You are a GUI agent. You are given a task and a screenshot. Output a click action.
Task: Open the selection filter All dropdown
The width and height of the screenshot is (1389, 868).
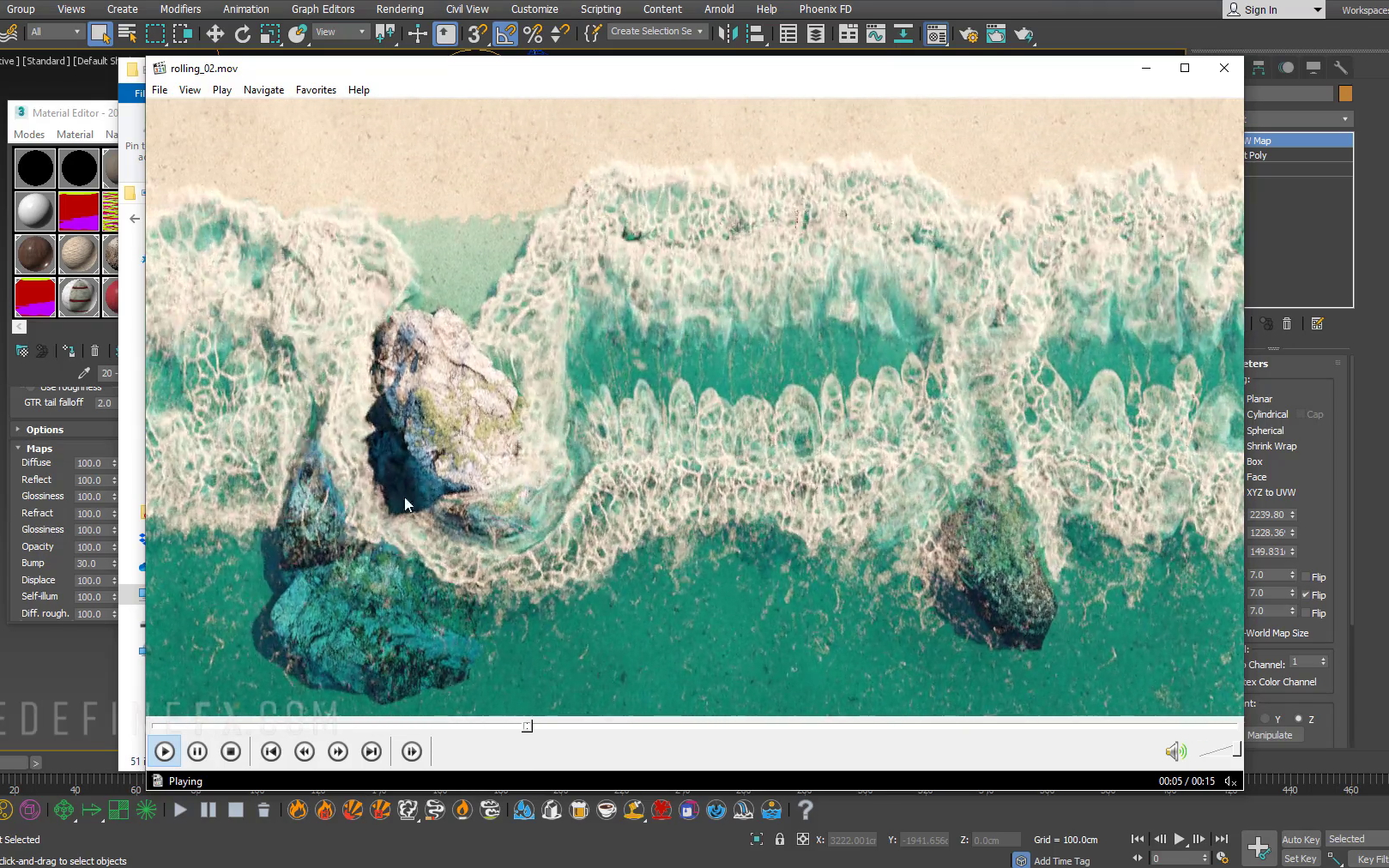55,31
